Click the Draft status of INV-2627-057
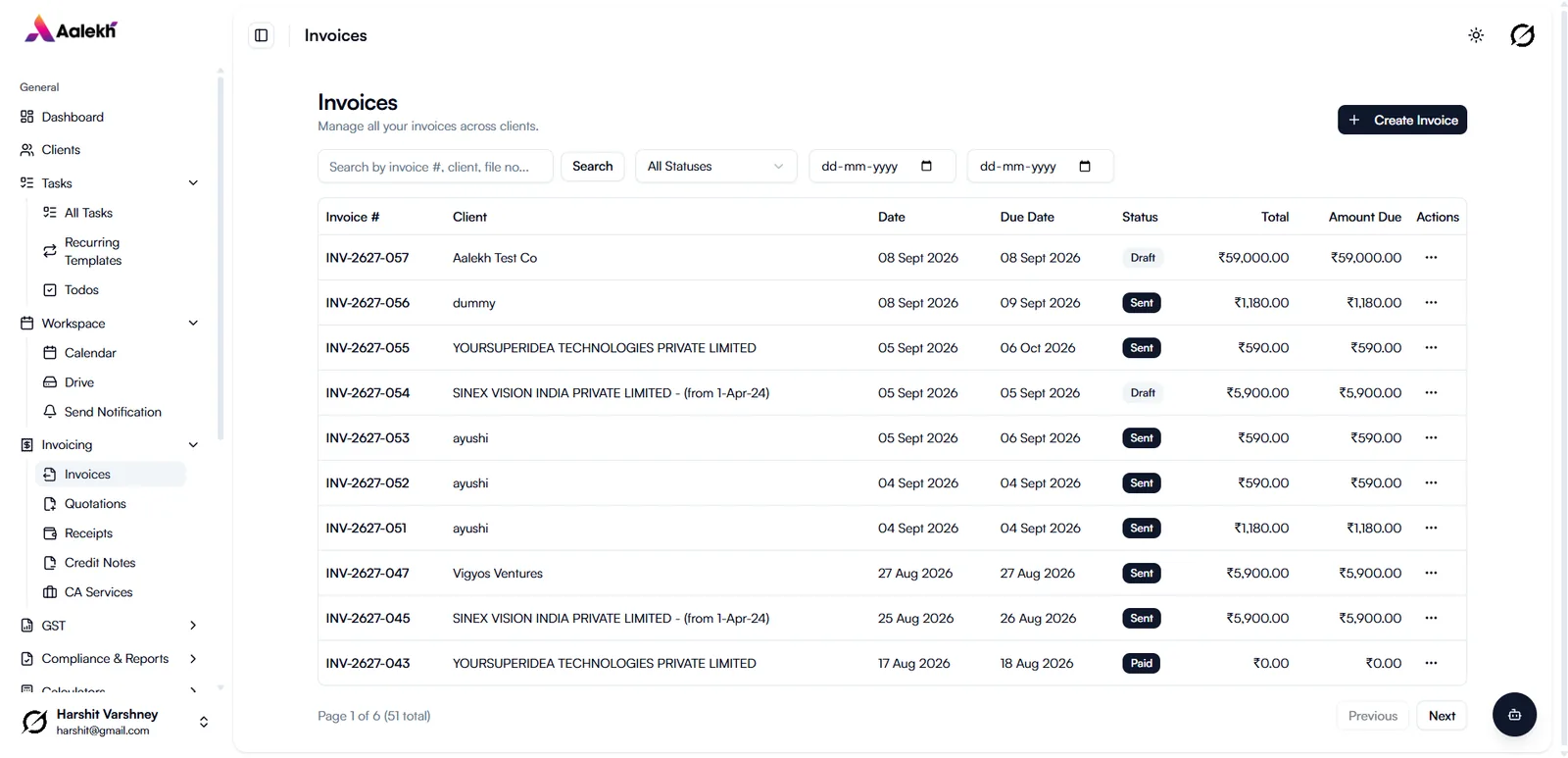Image resolution: width=1568 pixels, height=758 pixels. pos(1143,258)
